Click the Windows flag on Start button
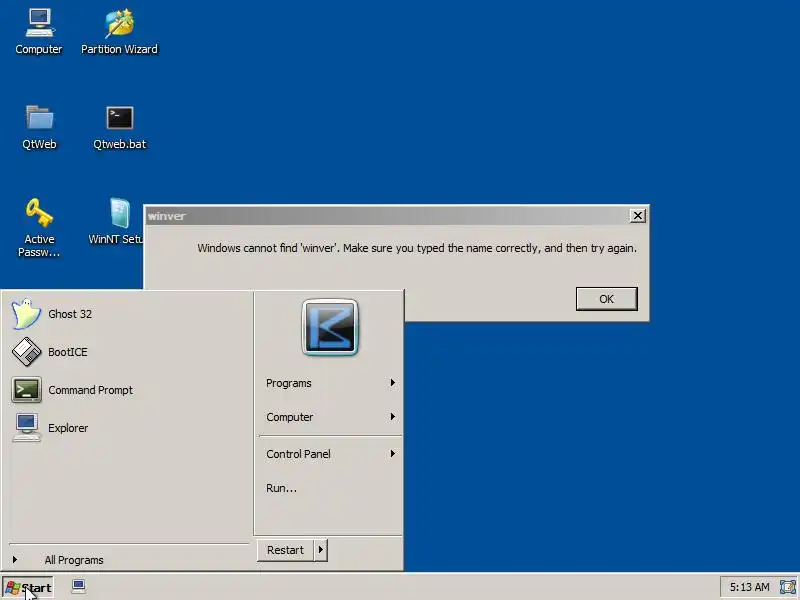The width and height of the screenshot is (800, 600). [12, 588]
